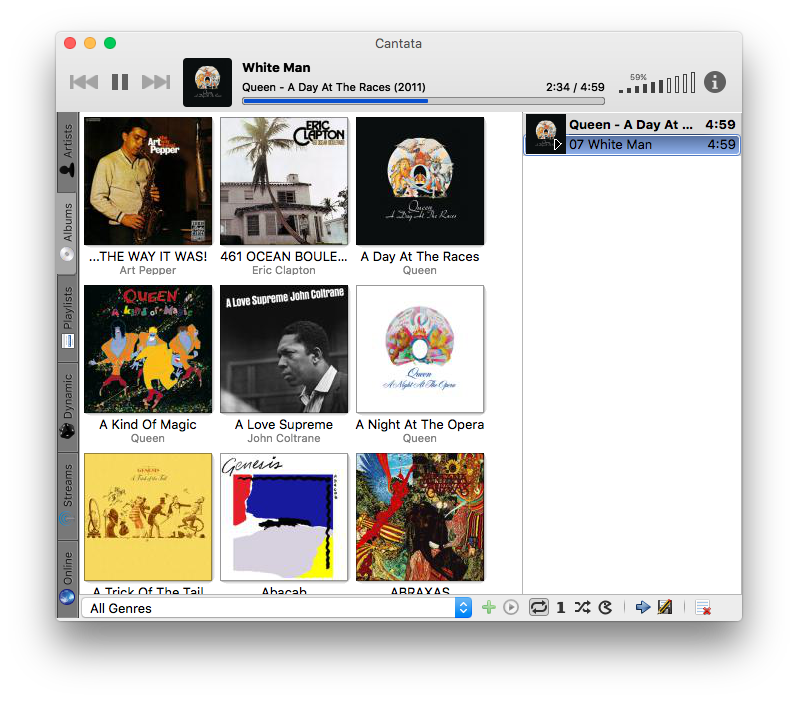
Task: Select the A Kind Of Magic album cover
Action: [x=148, y=349]
